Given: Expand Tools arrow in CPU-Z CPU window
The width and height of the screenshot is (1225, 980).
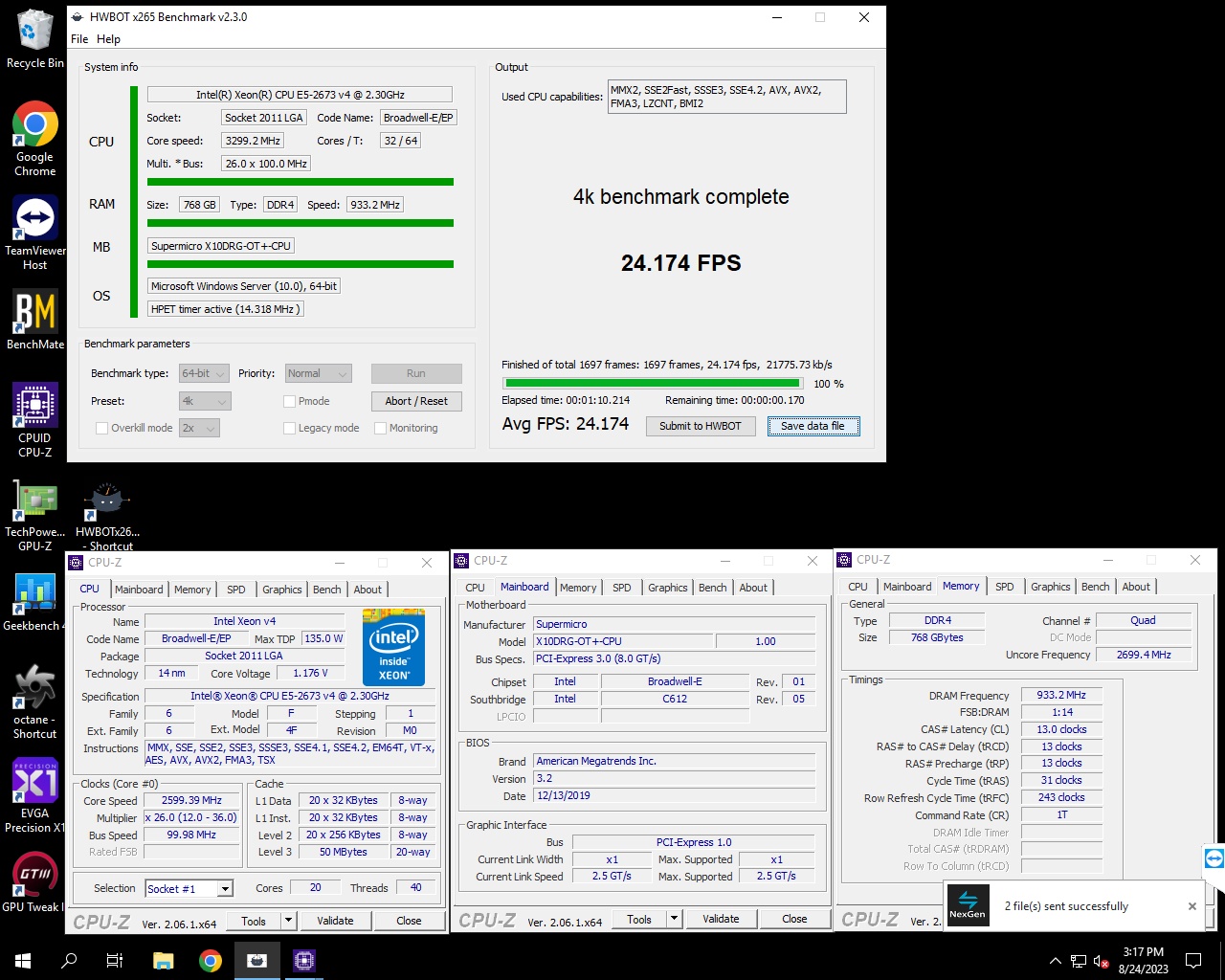Looking at the screenshot, I should click(x=288, y=921).
